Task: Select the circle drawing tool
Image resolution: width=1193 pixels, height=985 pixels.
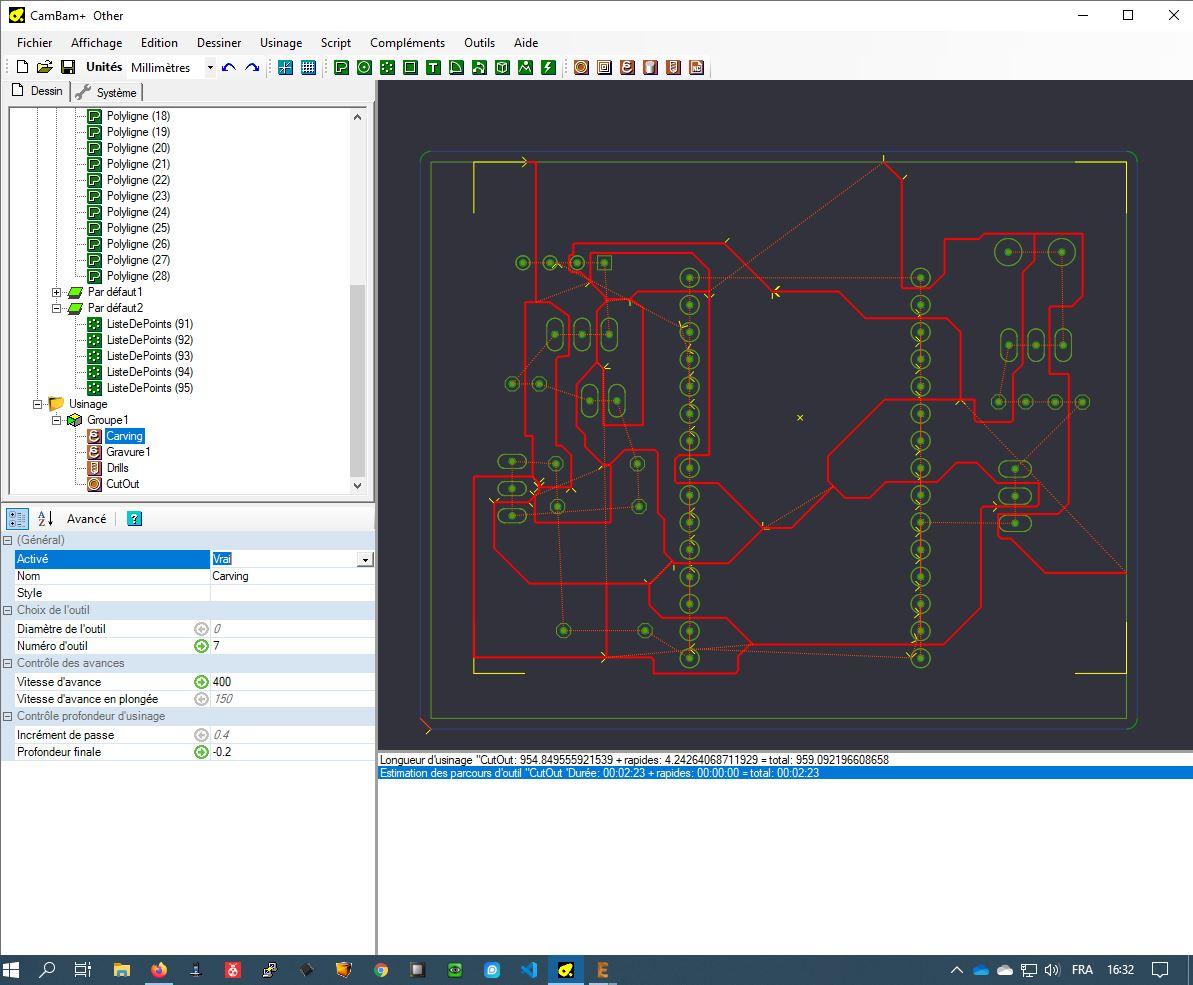Action: pyautogui.click(x=364, y=68)
